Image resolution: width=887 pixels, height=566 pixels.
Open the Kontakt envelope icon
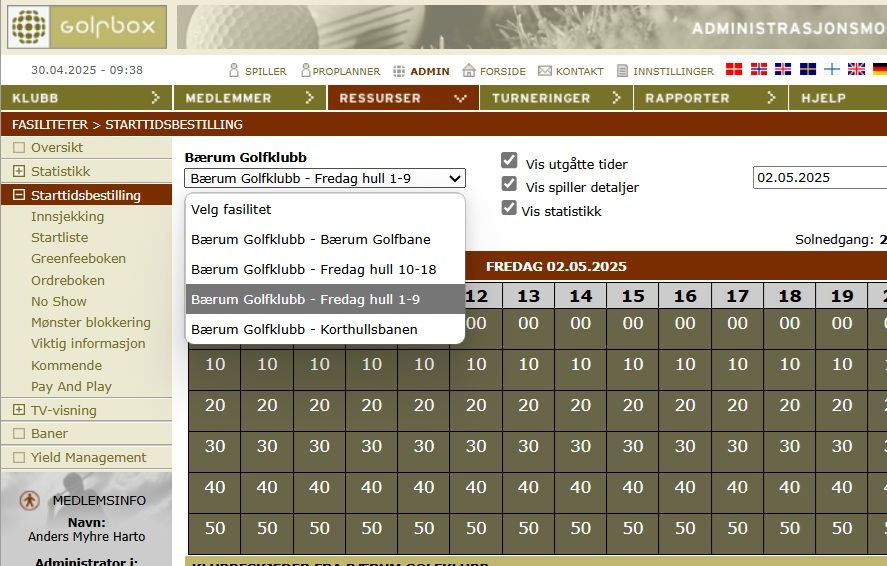tap(545, 71)
